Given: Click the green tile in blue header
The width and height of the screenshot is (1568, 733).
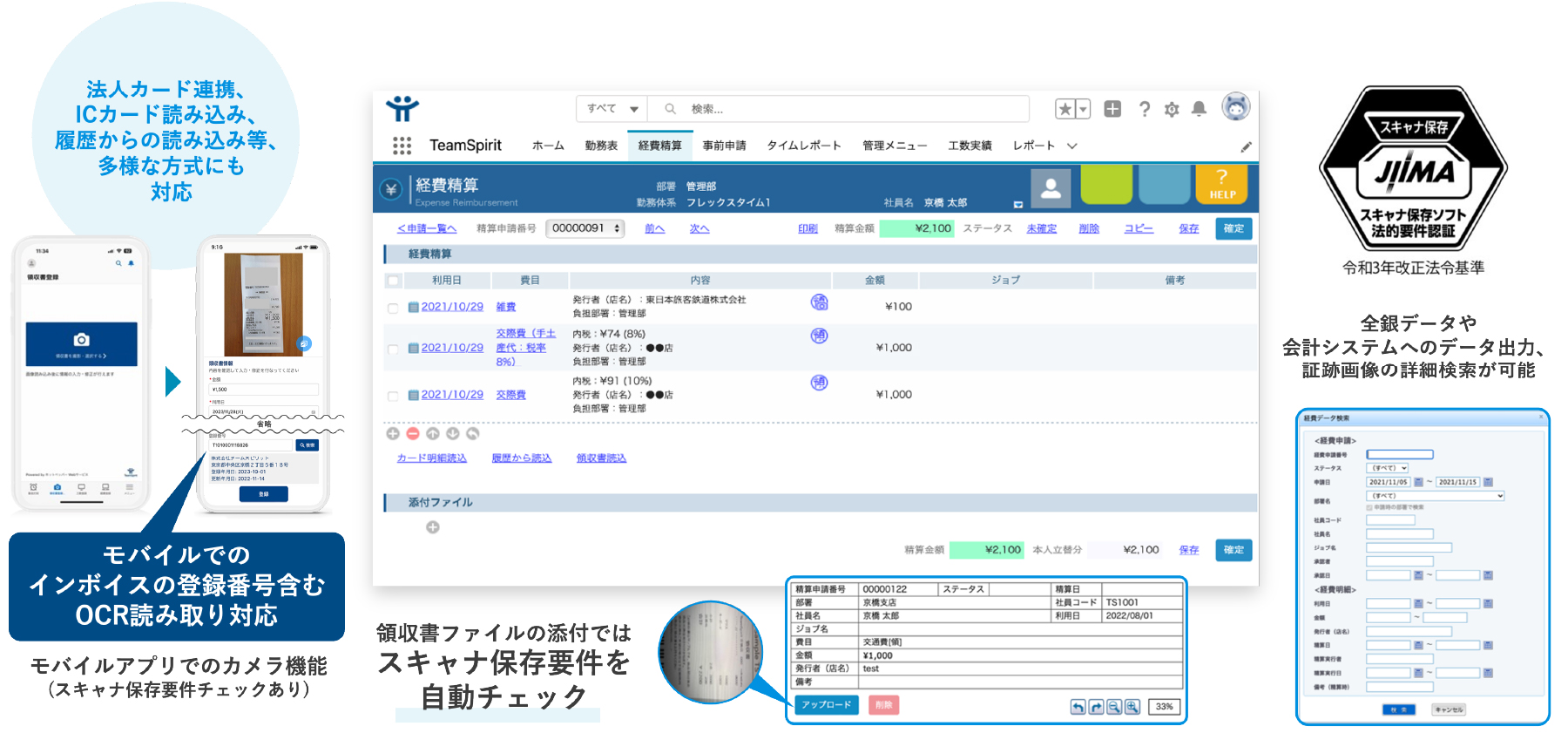Looking at the screenshot, I should point(1106,185).
